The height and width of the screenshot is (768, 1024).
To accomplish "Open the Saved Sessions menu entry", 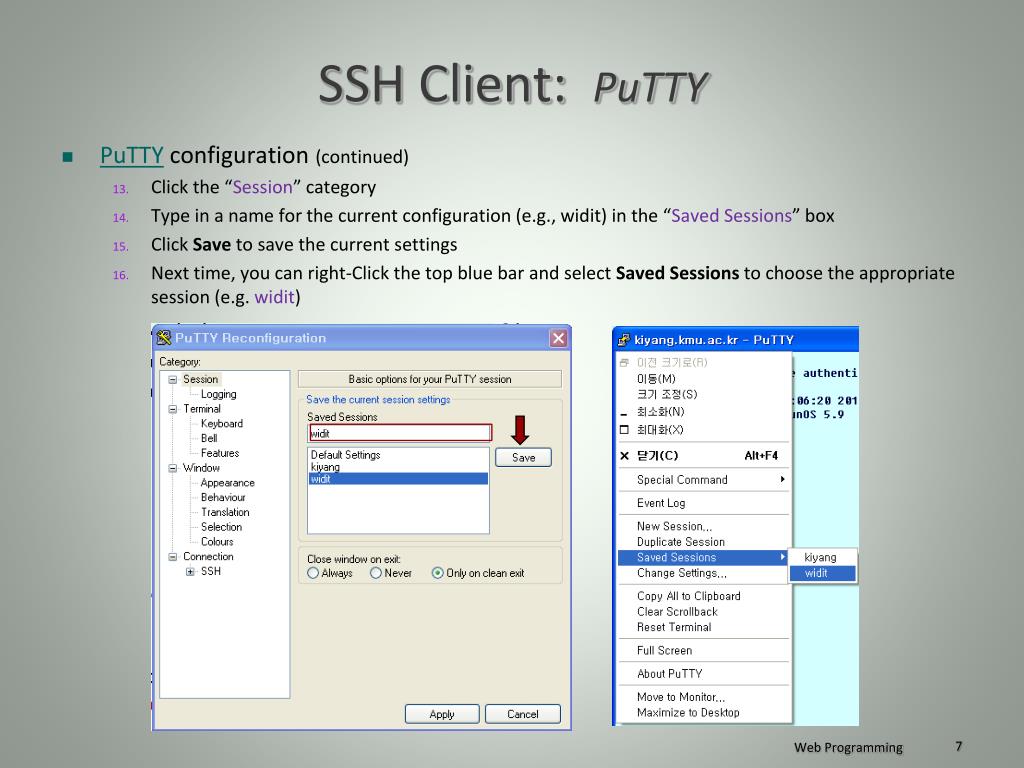I will [703, 557].
